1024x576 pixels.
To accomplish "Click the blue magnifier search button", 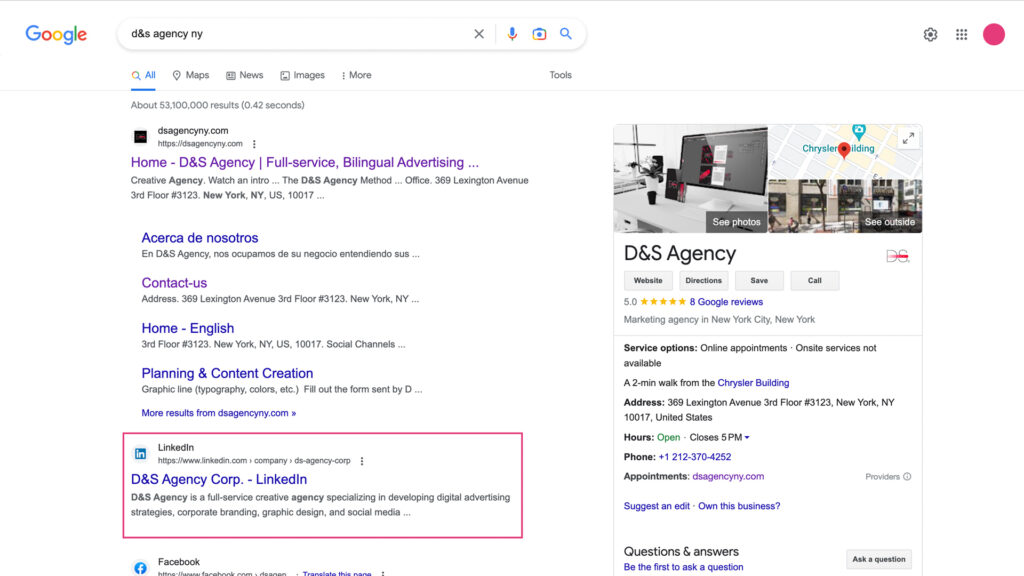I will (566, 34).
